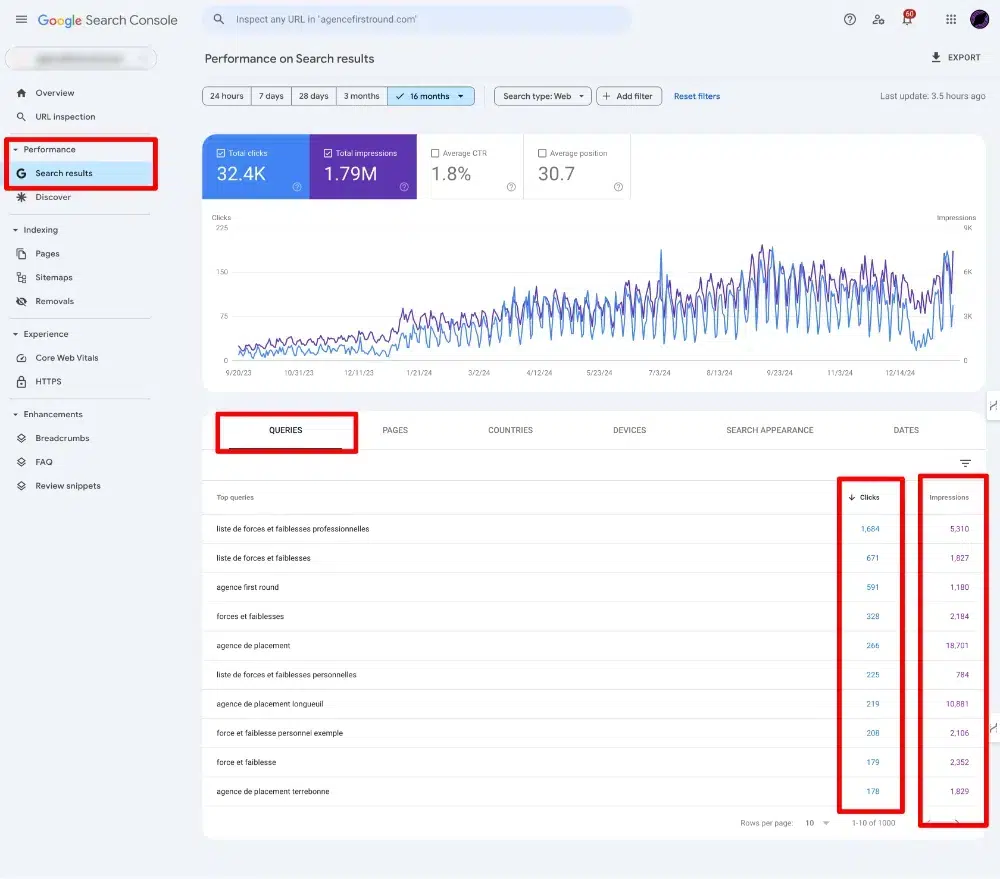1000x879 pixels.
Task: Select query 'force et faiblesse personnel exemple'
Action: 594,734
